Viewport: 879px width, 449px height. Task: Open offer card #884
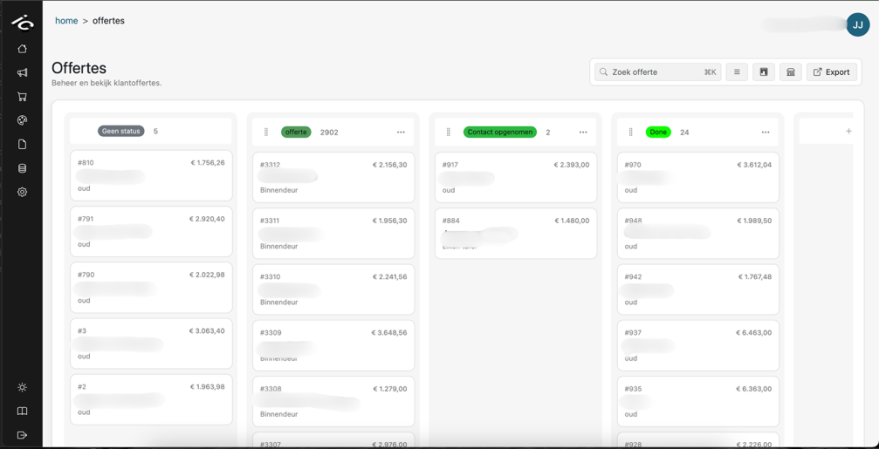tap(516, 233)
